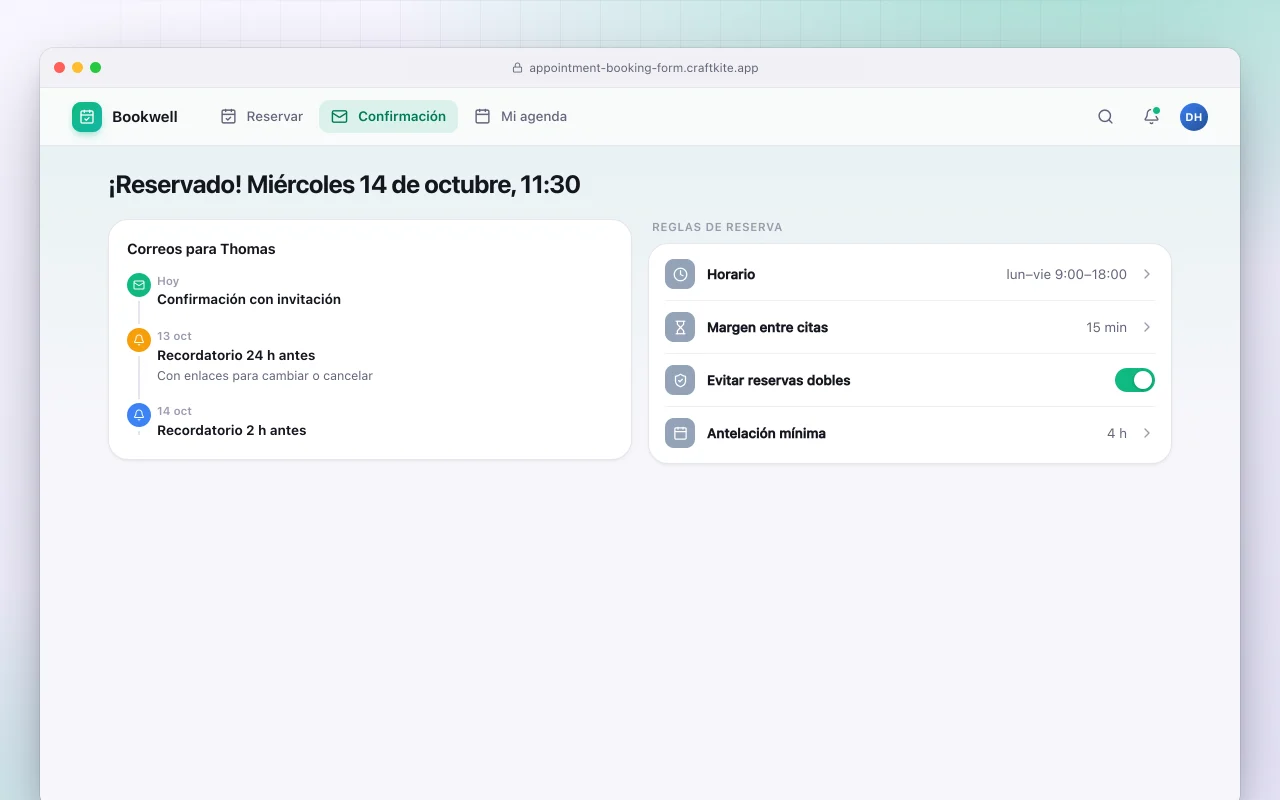Click the yellow minimize window button
Viewport: 1280px width, 800px height.
77,67
